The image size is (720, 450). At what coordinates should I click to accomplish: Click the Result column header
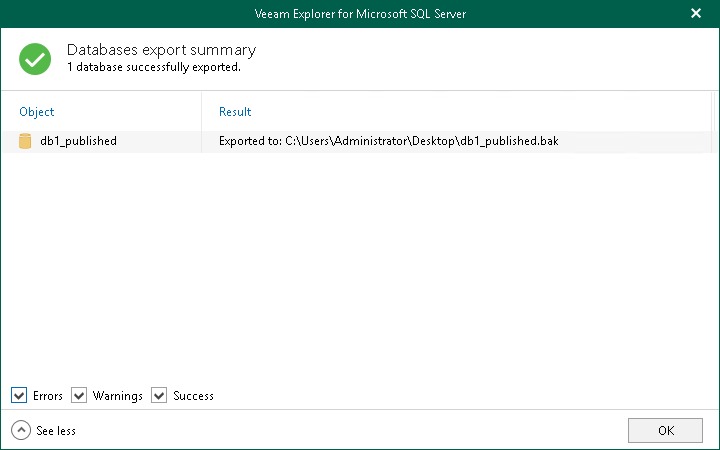click(235, 112)
